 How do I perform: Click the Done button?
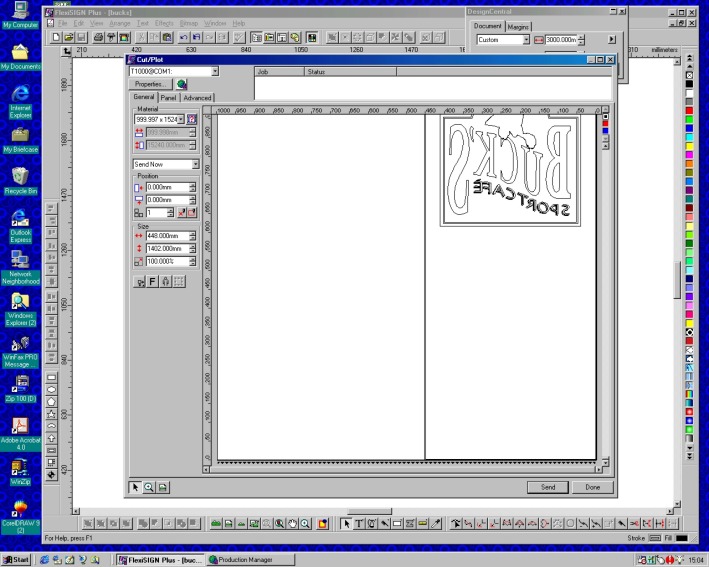pos(592,487)
